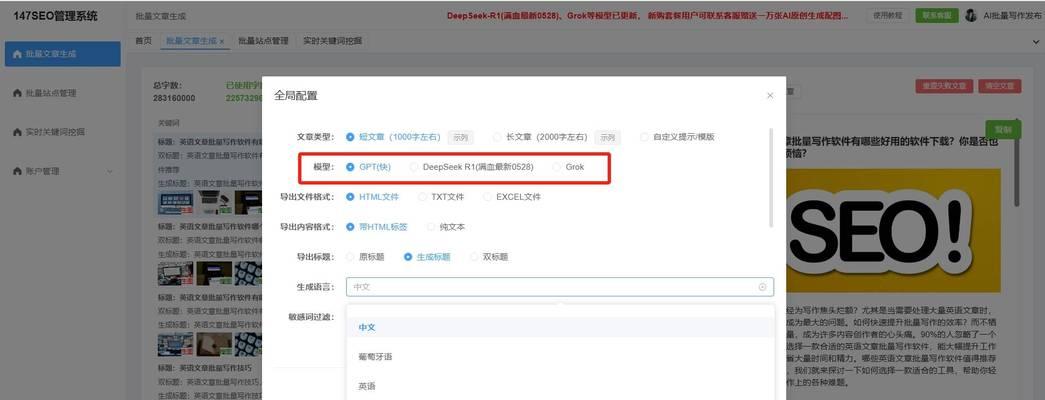Click home icon beside 批量文章生成 in sidebar

[x=17, y=54]
